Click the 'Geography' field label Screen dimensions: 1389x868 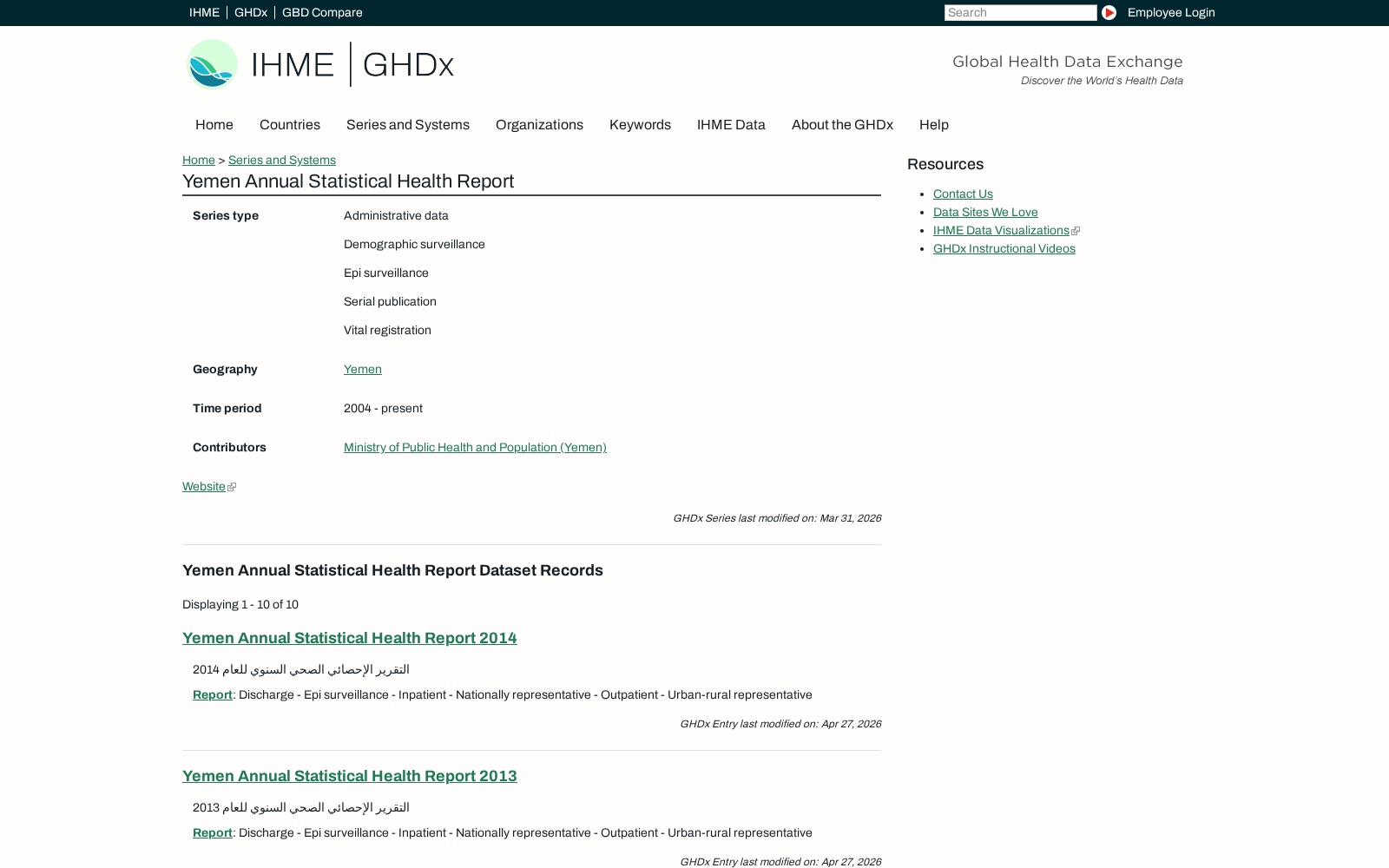tap(225, 369)
